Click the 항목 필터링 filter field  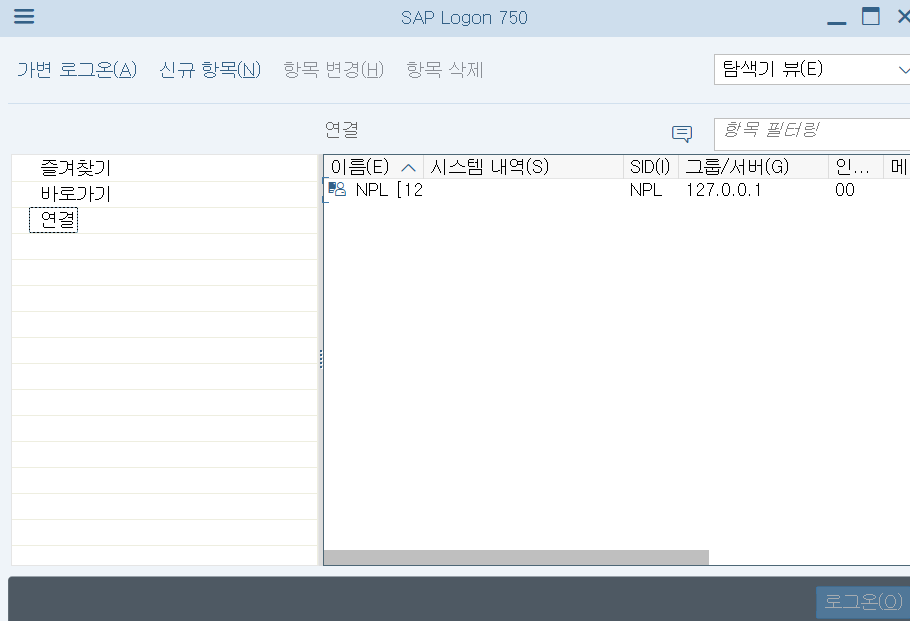click(812, 134)
